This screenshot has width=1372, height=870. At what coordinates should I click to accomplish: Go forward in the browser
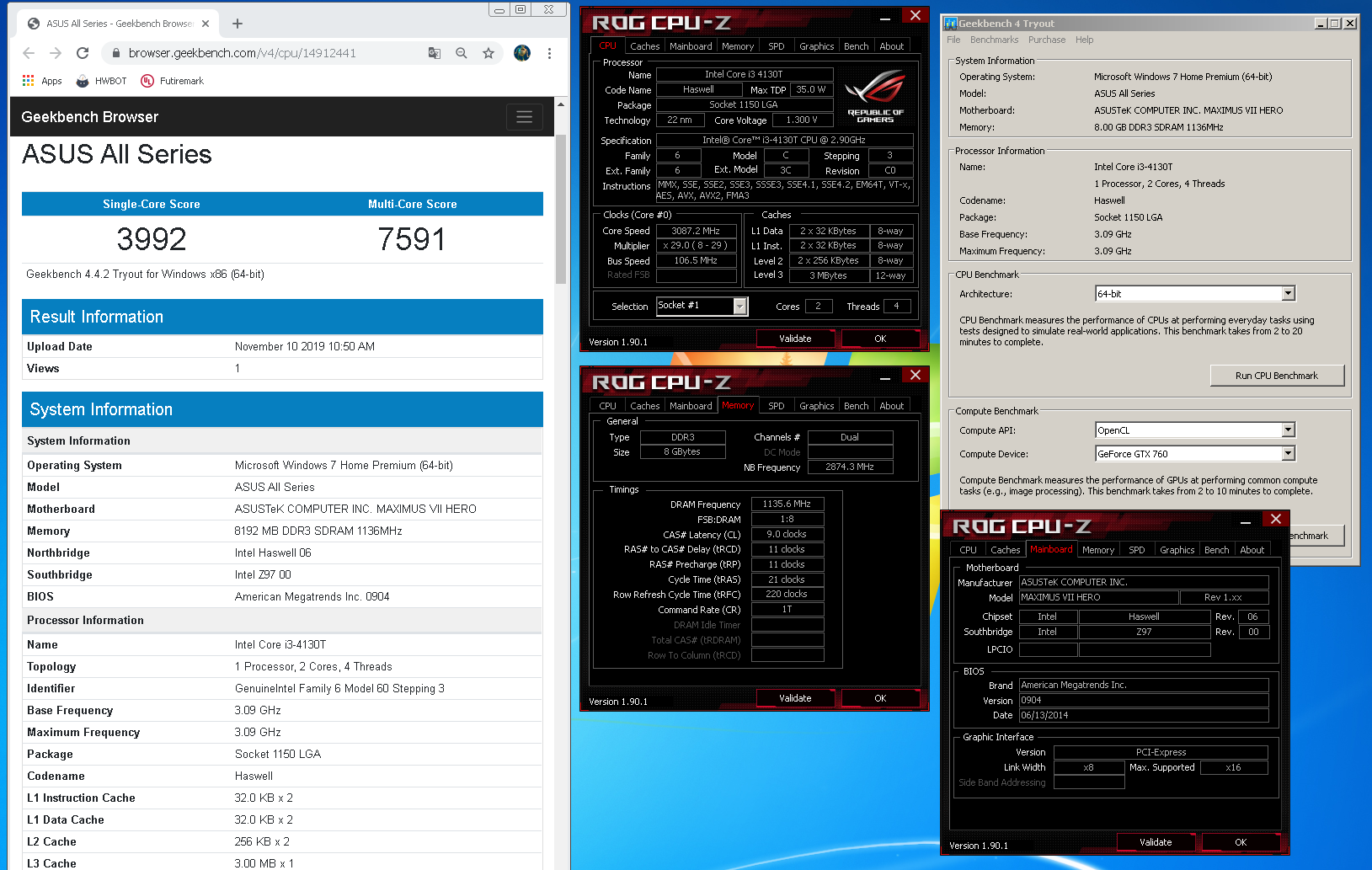tap(56, 53)
